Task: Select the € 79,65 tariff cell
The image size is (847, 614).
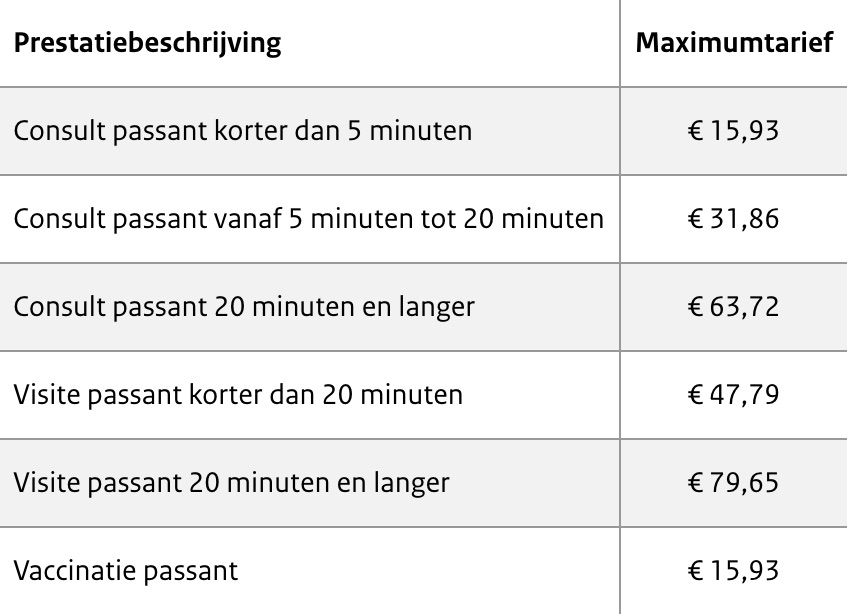Action: tap(733, 483)
